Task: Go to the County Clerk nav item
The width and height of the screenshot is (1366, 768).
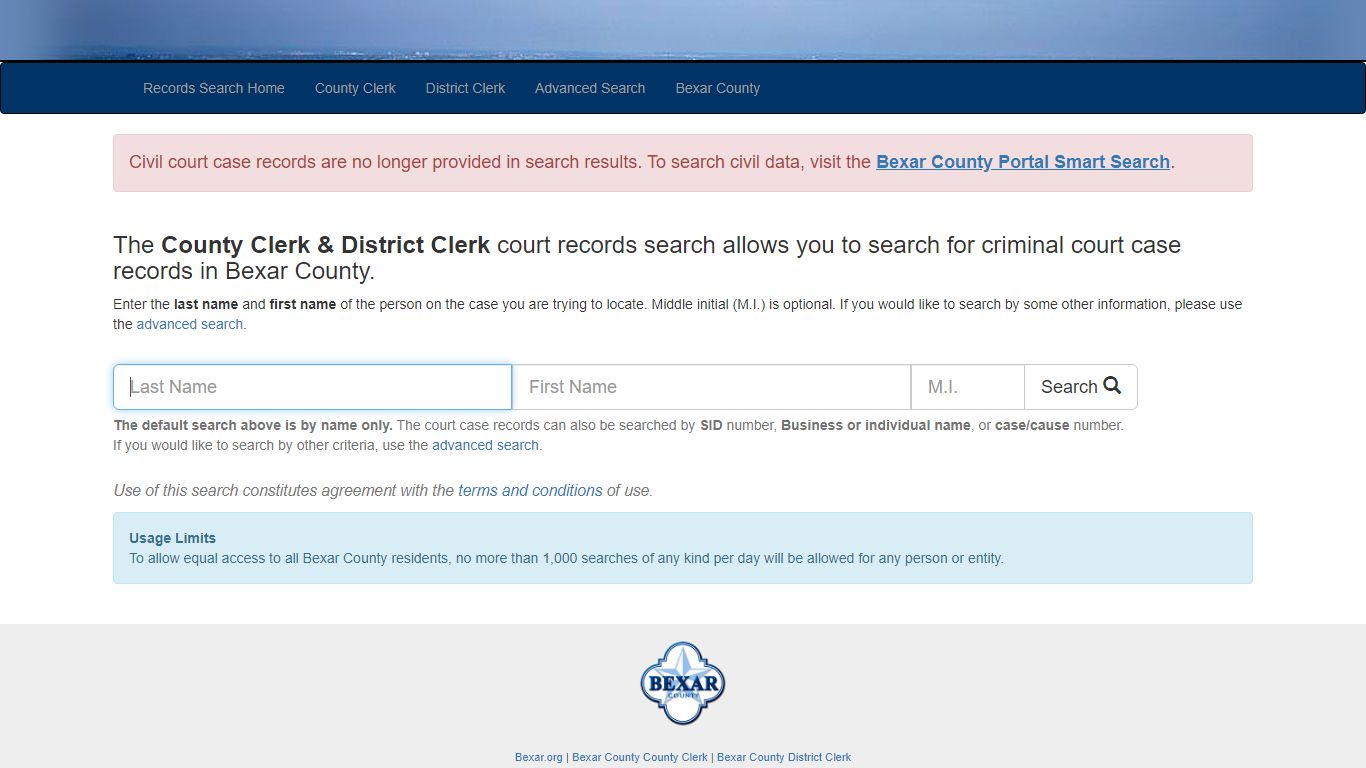Action: tap(355, 88)
